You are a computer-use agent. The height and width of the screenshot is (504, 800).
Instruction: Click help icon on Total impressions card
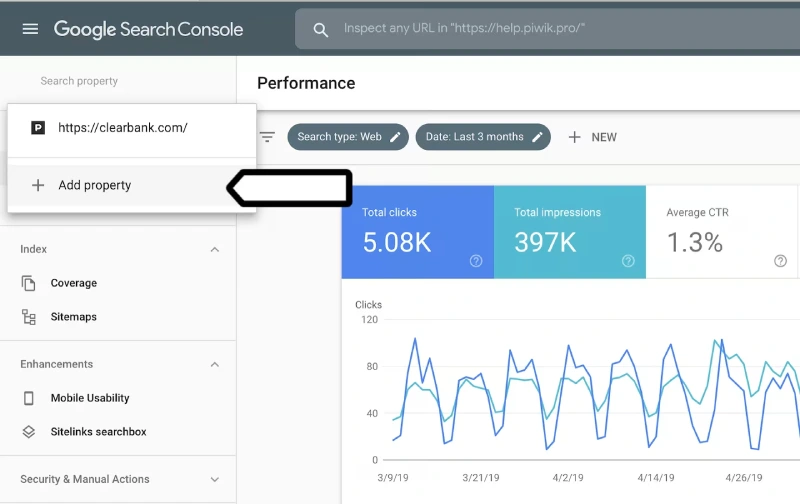tap(628, 261)
